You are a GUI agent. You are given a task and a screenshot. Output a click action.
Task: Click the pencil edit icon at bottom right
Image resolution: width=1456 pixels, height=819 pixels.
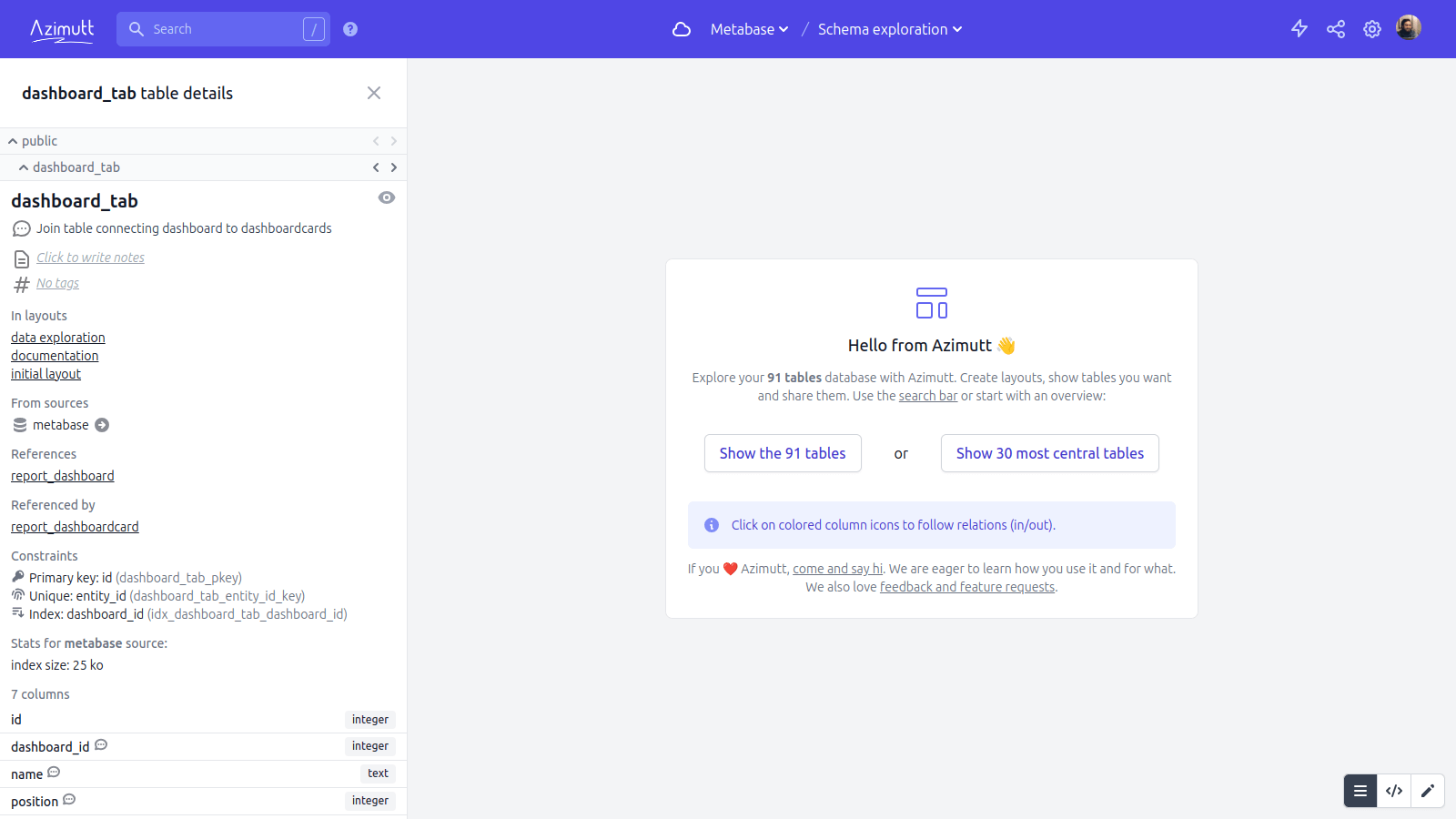(x=1428, y=791)
